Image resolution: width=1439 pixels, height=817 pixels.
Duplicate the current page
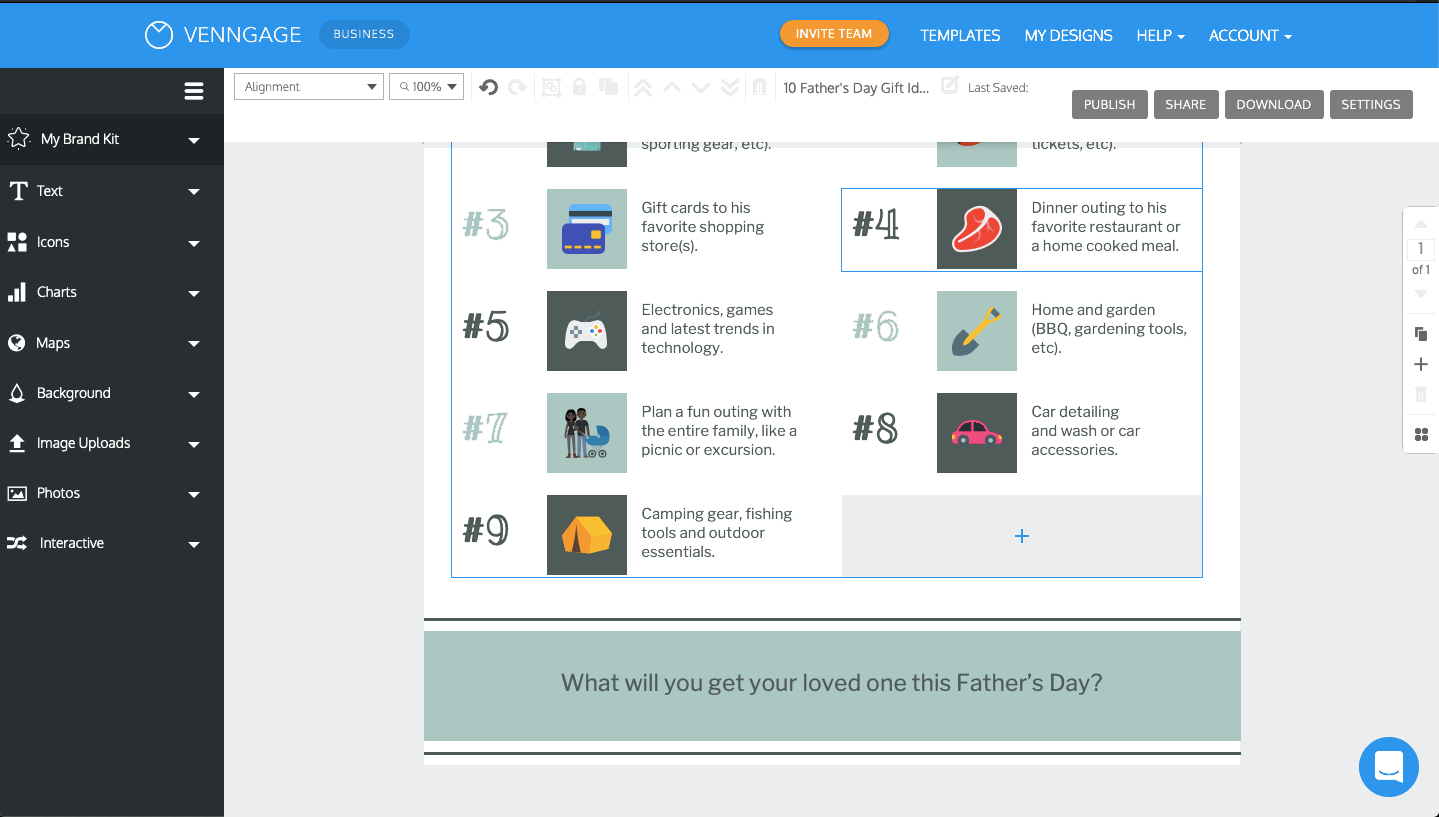click(x=1420, y=333)
